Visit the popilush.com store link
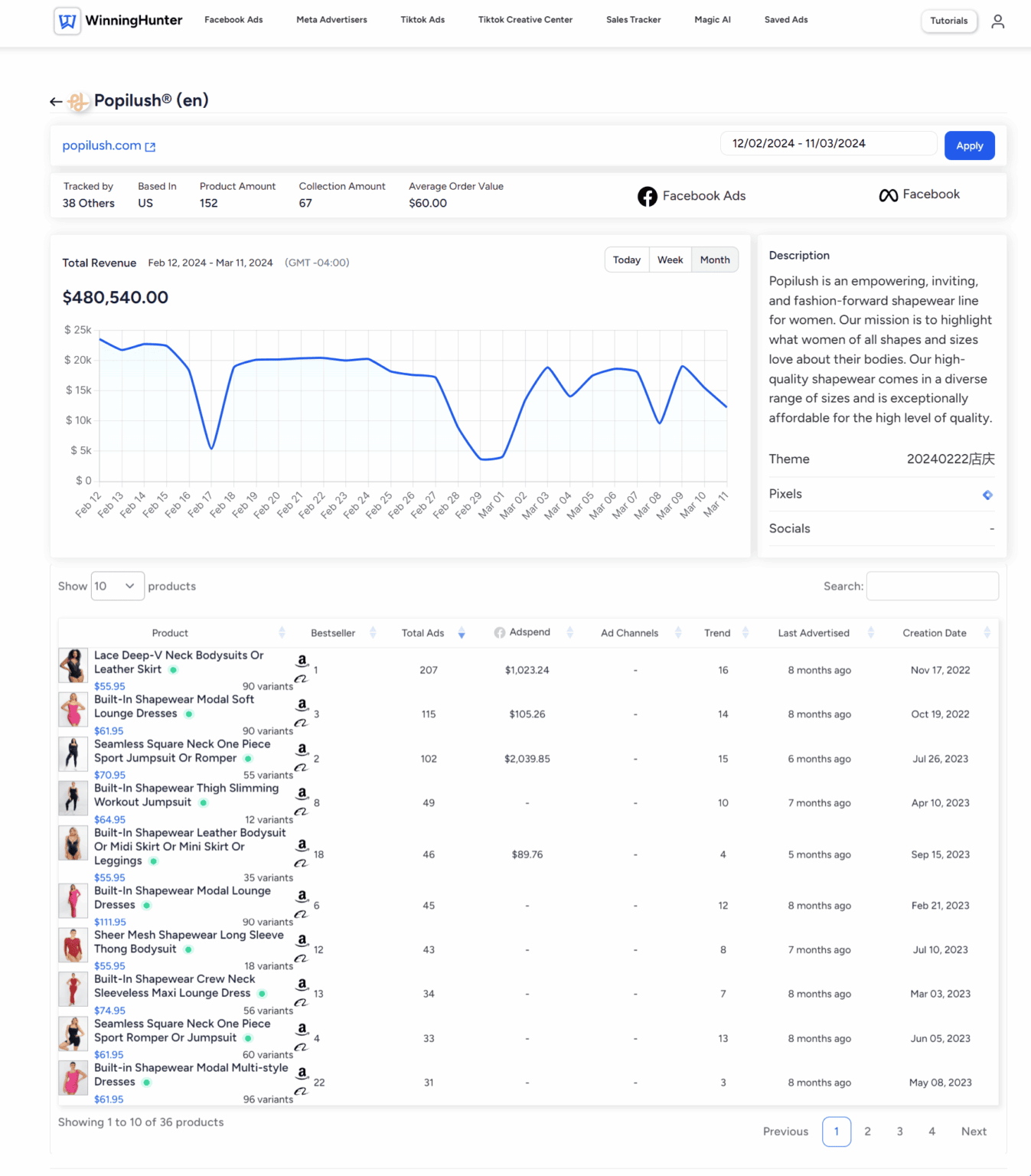Screen dimensions: 1031x1176 tap(102, 145)
